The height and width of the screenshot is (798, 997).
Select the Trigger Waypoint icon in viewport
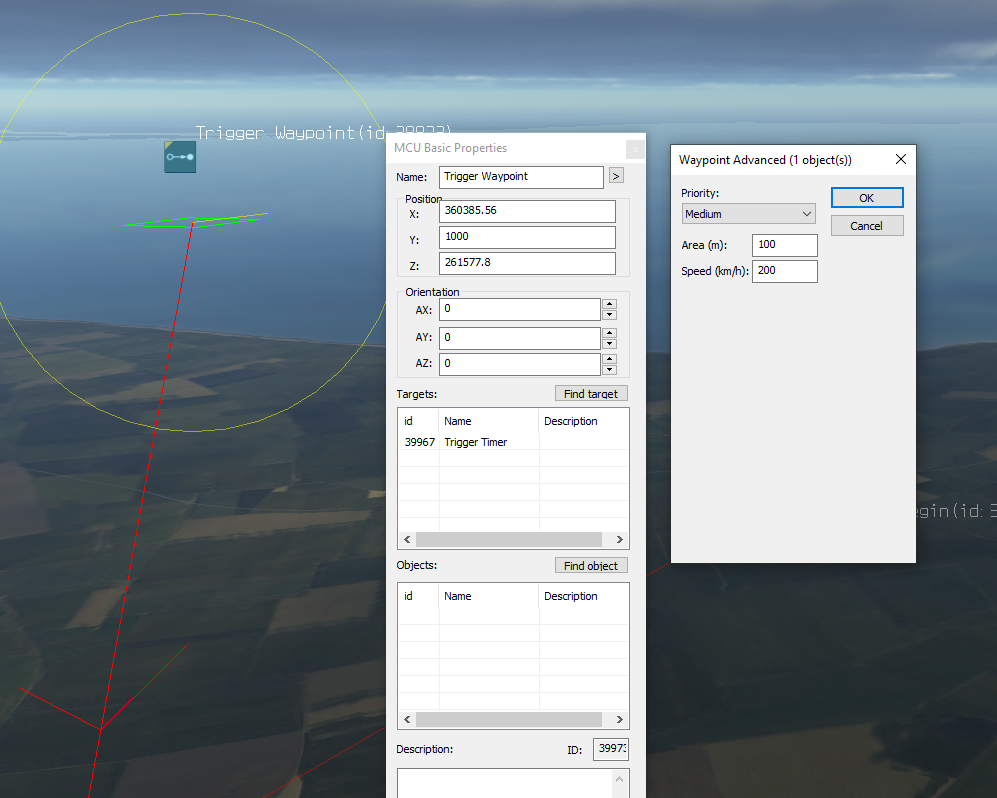[x=180, y=157]
